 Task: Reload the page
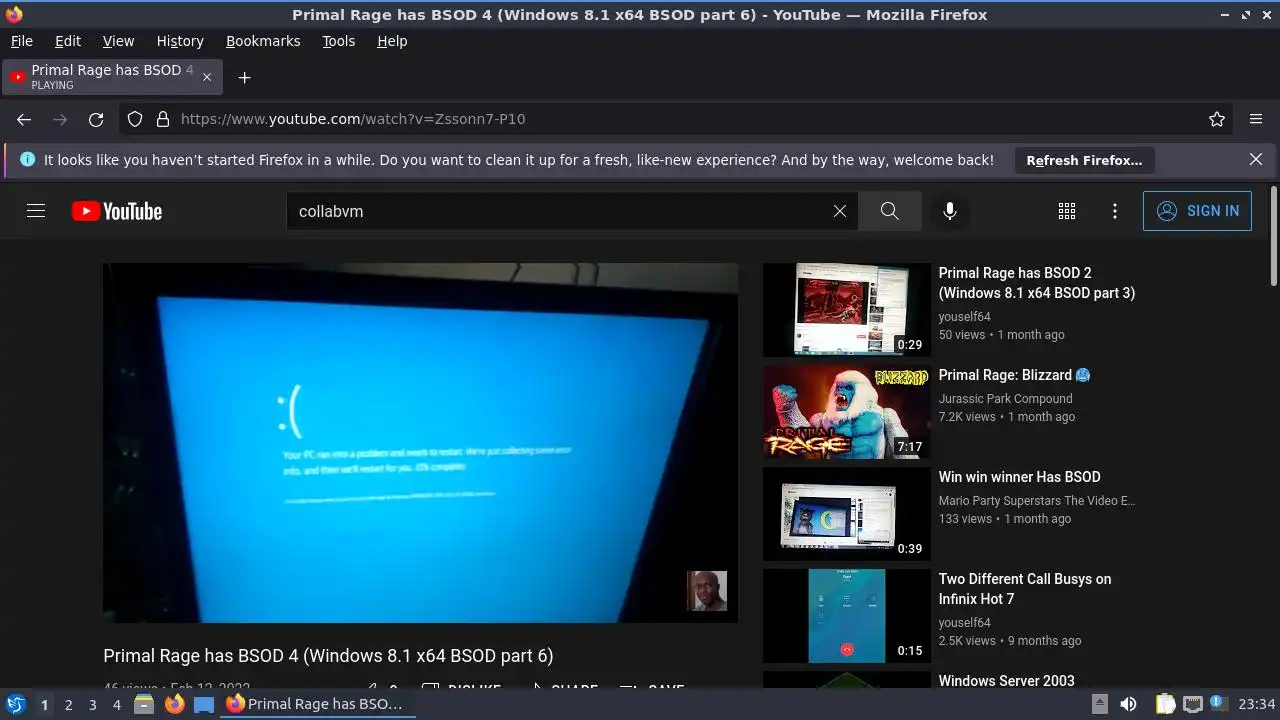tap(96, 119)
